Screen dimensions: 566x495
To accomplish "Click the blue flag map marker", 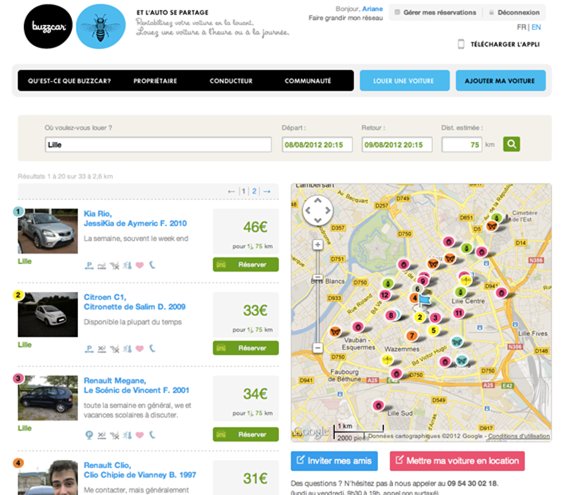I will [424, 301].
